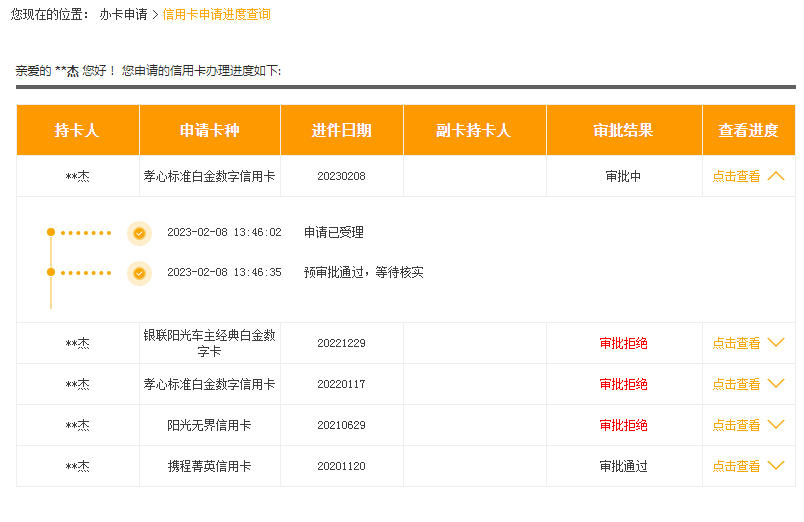Select the 携程菁英信用卡 card name
This screenshot has width=804, height=522.
(209, 466)
